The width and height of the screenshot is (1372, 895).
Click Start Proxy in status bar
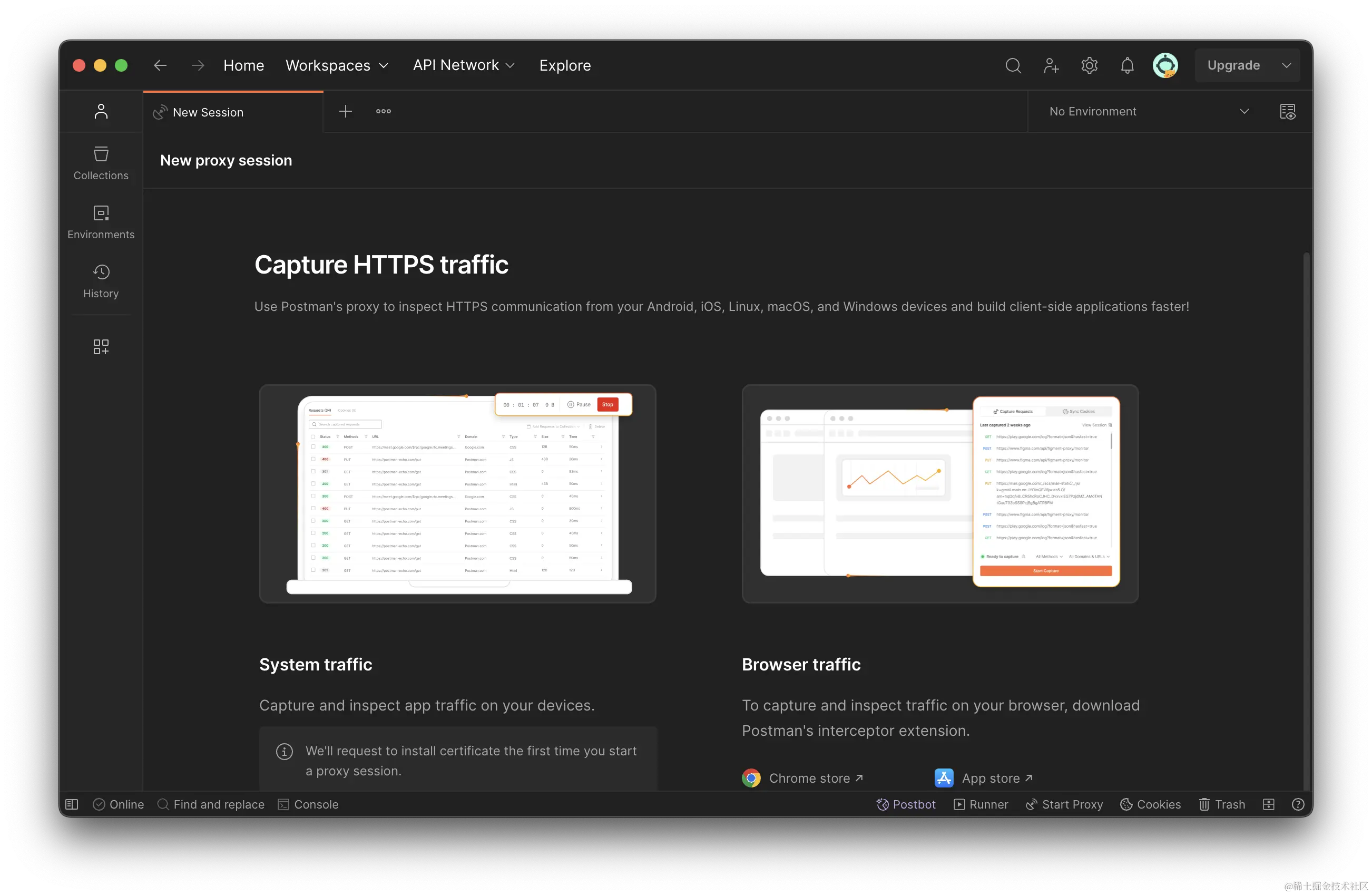[x=1065, y=804]
